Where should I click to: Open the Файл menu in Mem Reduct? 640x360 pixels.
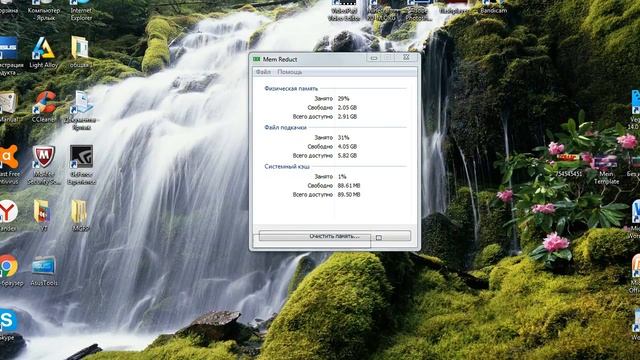(263, 72)
